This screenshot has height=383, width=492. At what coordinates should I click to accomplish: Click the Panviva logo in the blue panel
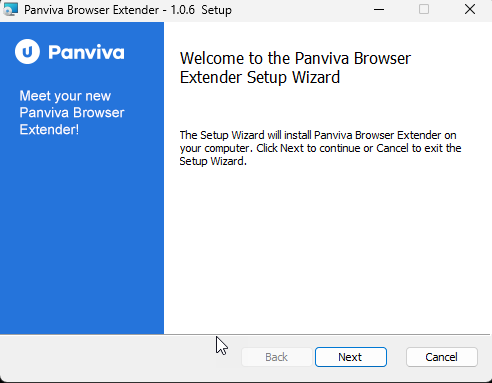tap(70, 52)
